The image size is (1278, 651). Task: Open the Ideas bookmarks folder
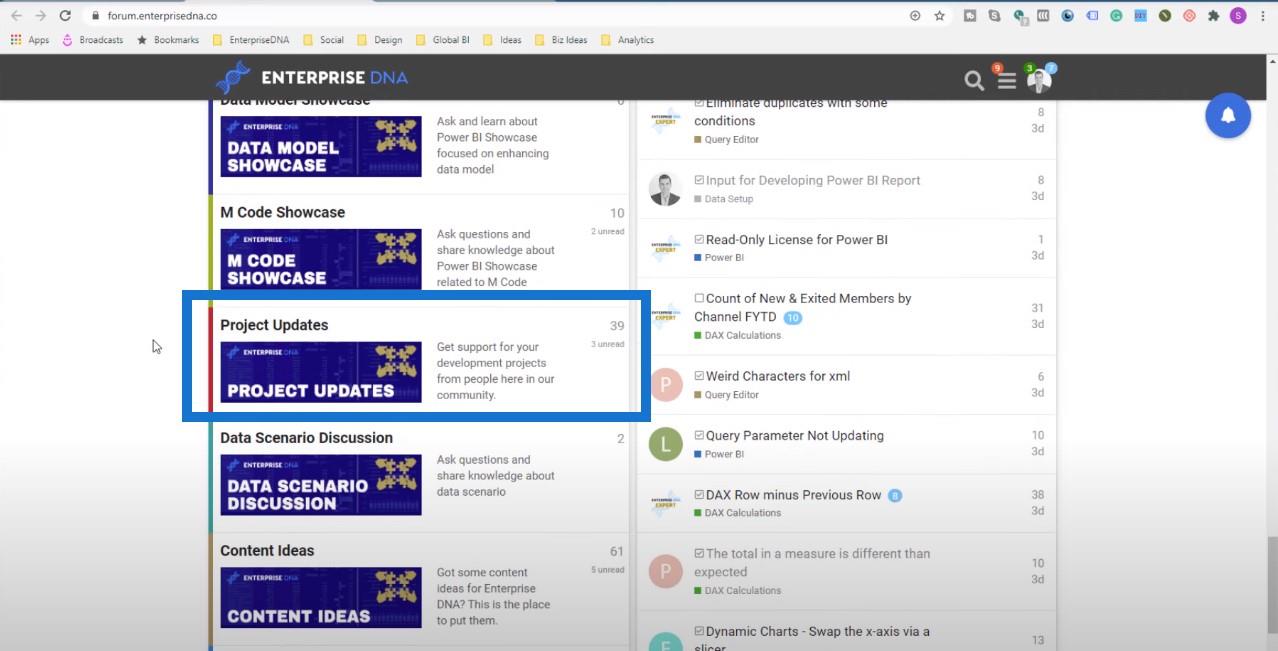click(502, 40)
